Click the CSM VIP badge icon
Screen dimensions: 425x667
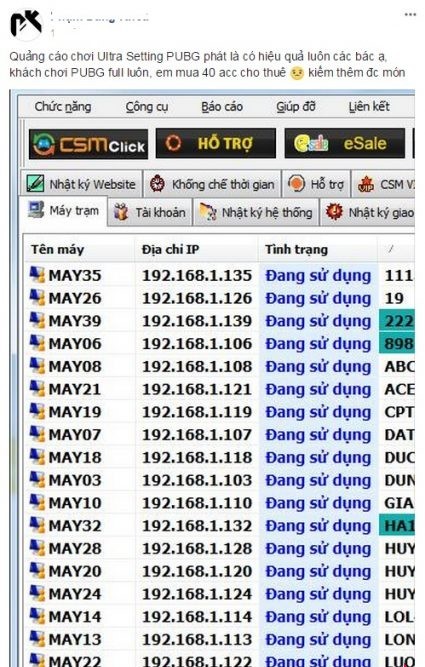click(x=365, y=184)
